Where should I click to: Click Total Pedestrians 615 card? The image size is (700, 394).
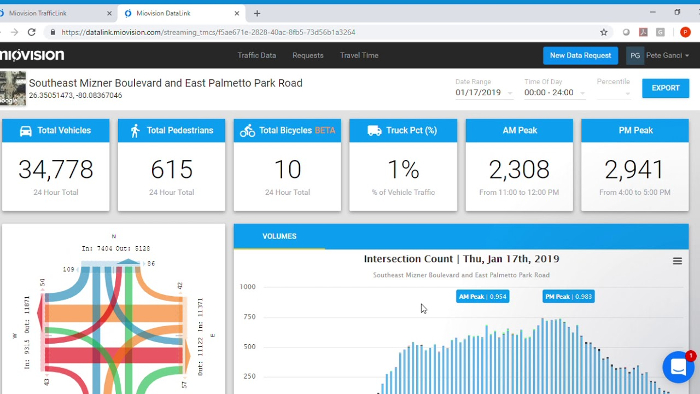coord(171,165)
